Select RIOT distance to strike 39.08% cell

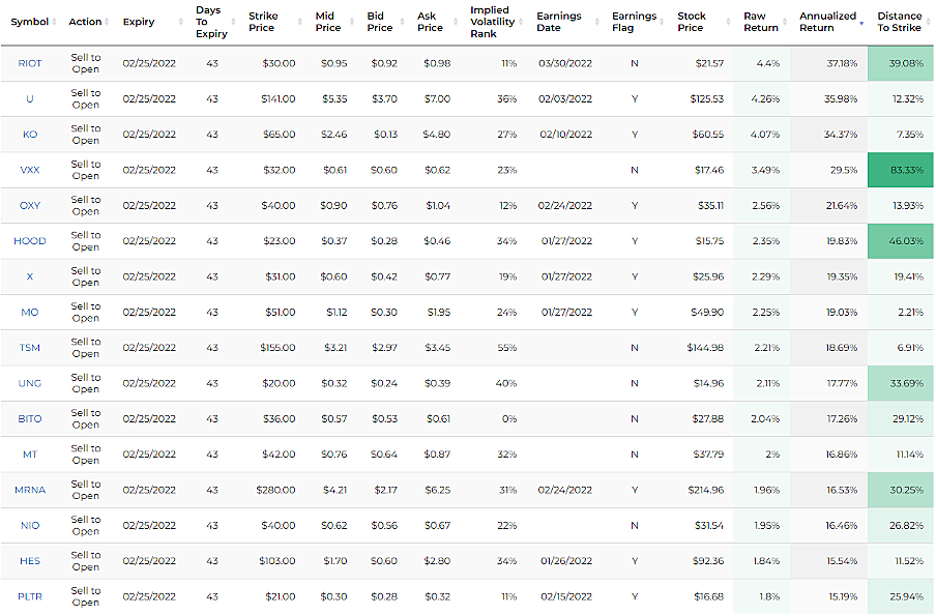(900, 63)
